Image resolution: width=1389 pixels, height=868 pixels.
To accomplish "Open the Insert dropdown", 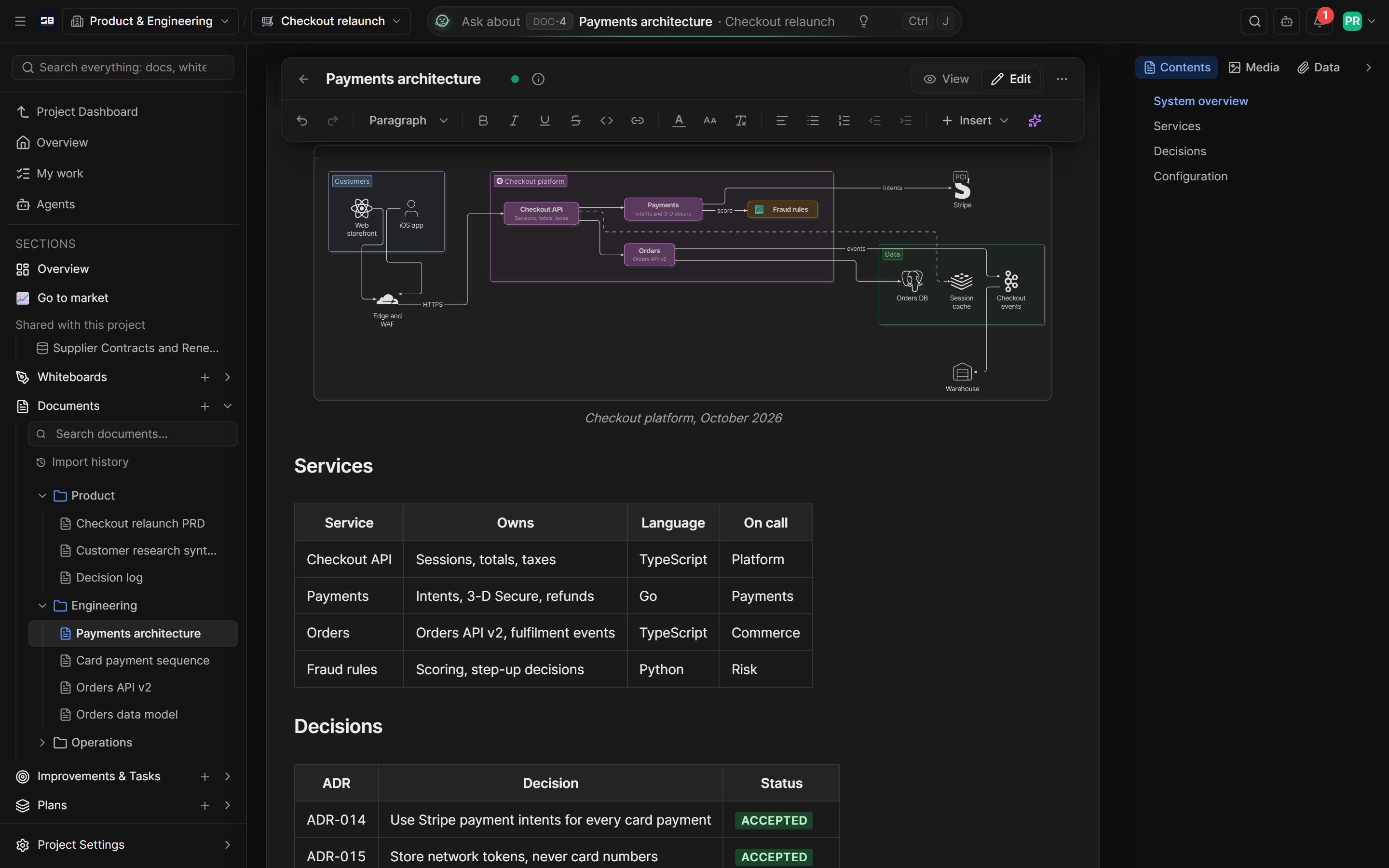I will tap(975, 121).
